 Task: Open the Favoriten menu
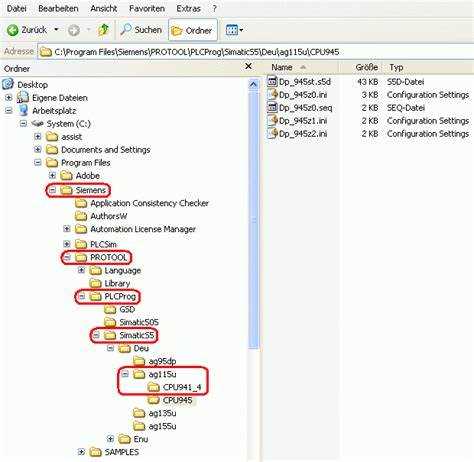point(147,8)
